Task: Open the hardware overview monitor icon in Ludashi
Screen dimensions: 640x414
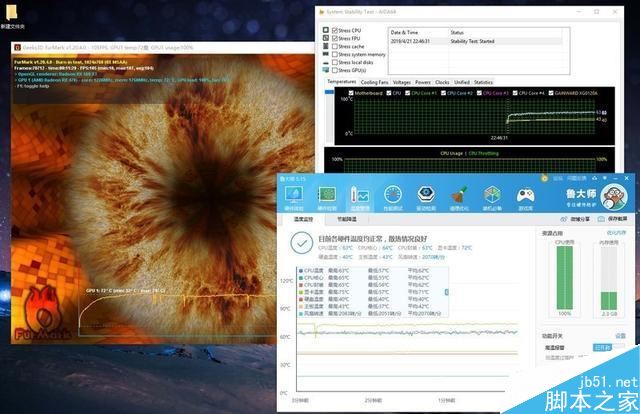Action: point(294,195)
